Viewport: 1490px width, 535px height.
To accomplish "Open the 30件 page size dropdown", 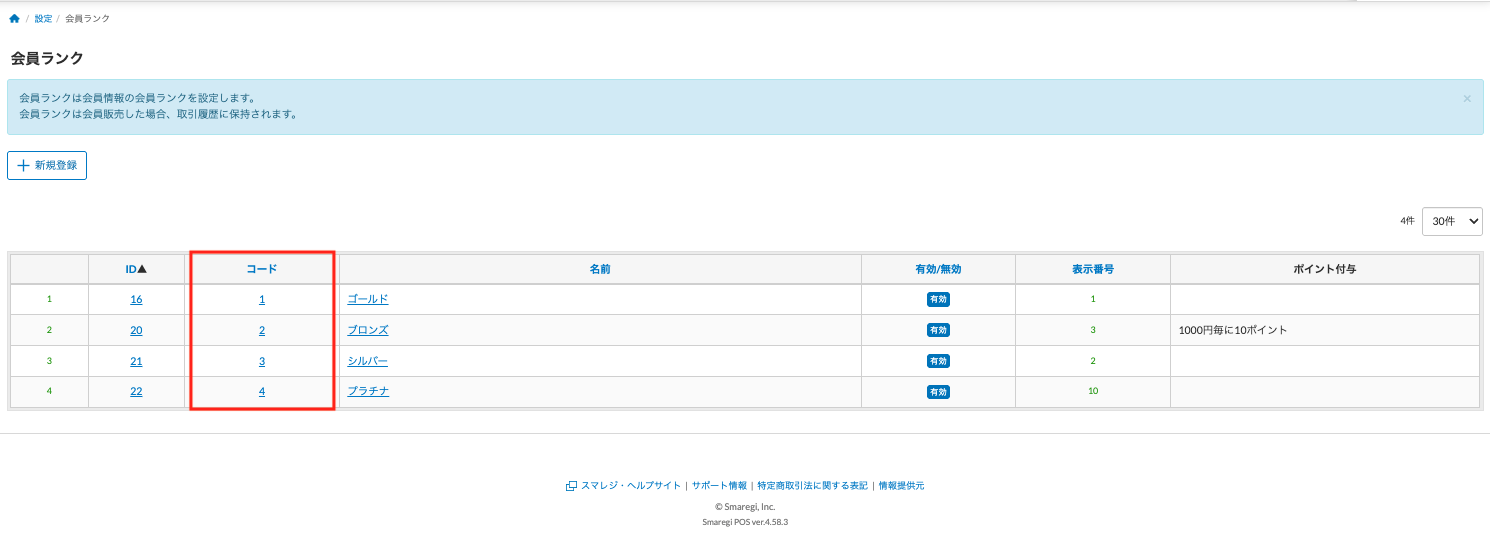I will 1452,222.
